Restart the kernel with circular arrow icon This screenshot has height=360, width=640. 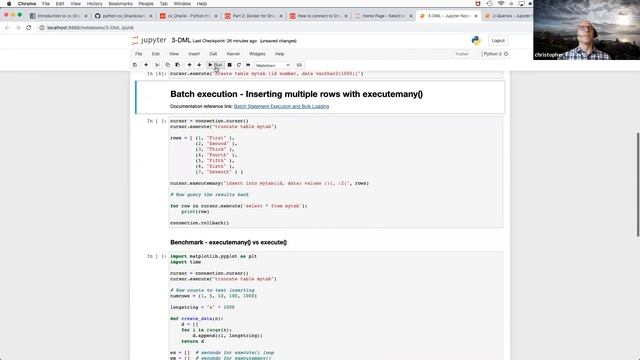(x=239, y=65)
